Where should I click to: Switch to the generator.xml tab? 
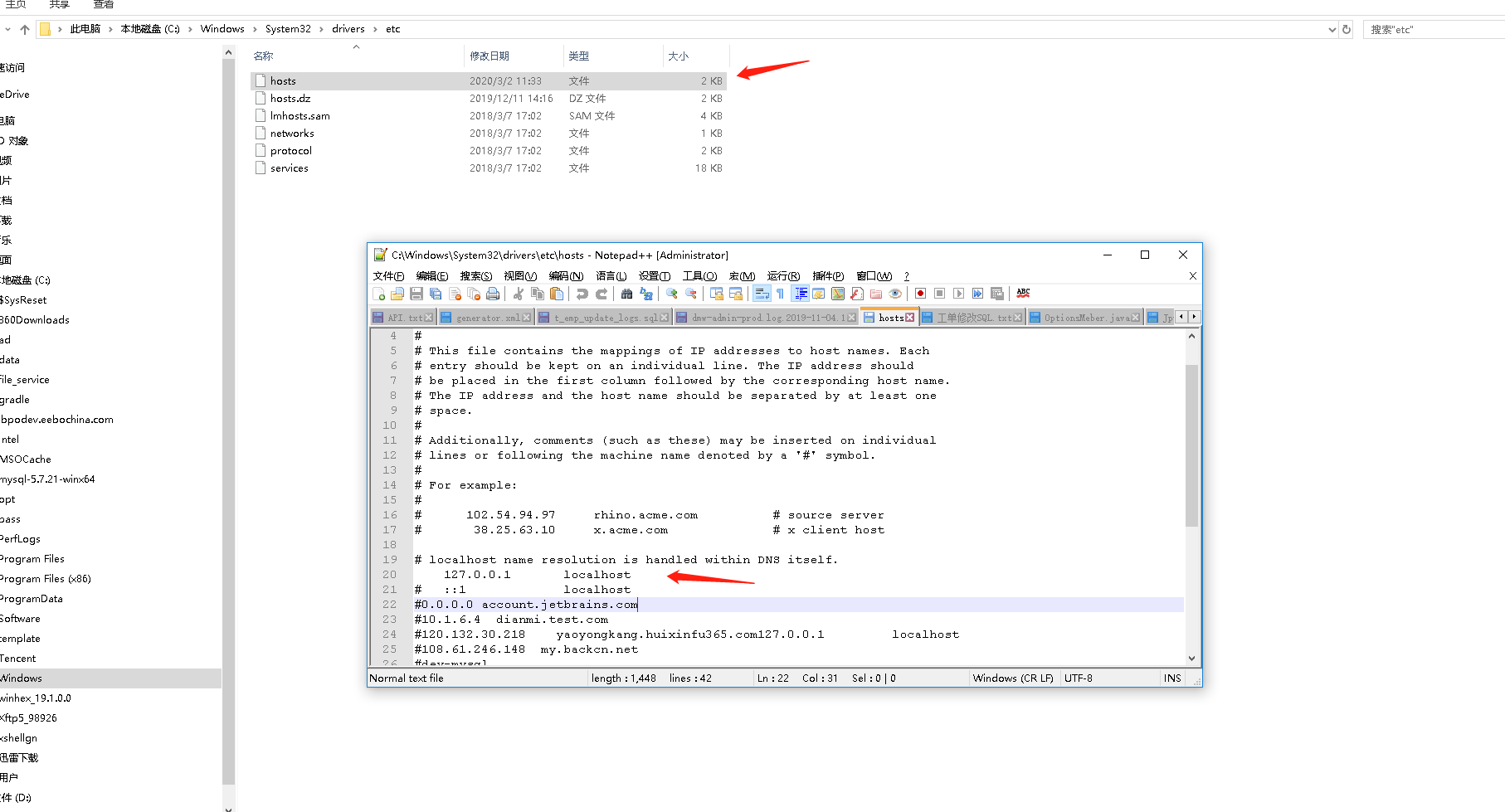point(485,318)
